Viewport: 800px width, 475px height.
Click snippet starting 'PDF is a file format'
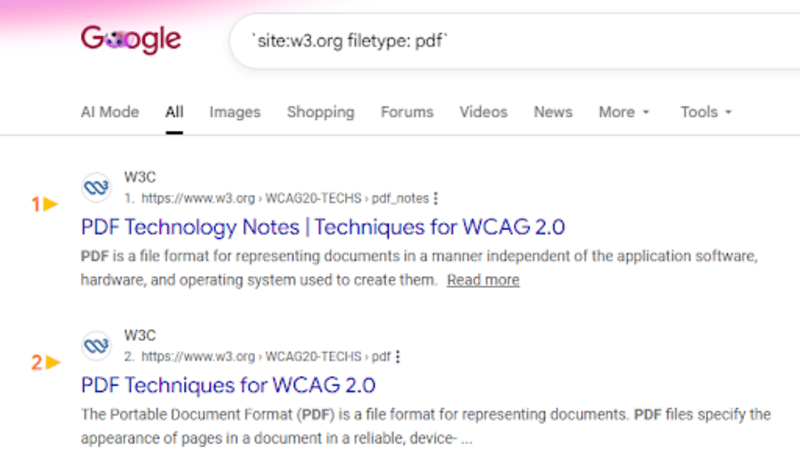pos(419,268)
